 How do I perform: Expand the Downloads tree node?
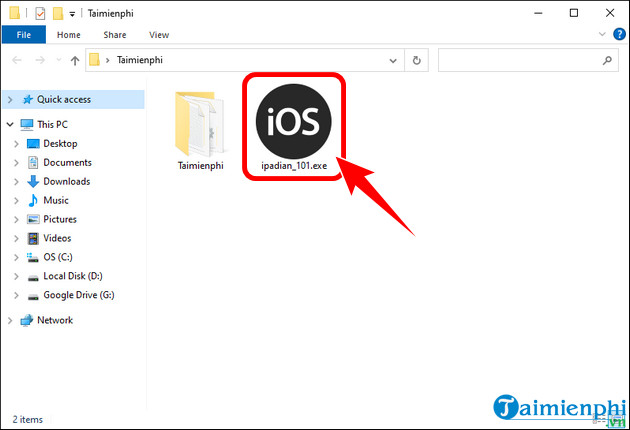[16, 182]
